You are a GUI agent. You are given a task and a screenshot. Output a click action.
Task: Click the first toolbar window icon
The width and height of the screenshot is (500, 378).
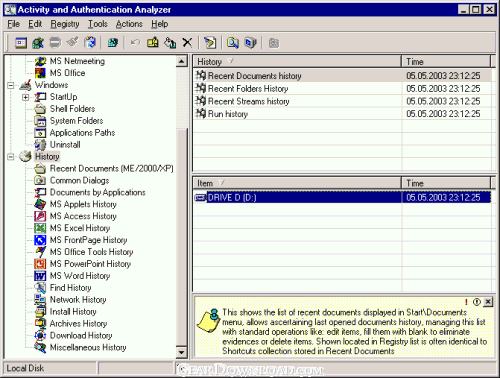click(21, 43)
